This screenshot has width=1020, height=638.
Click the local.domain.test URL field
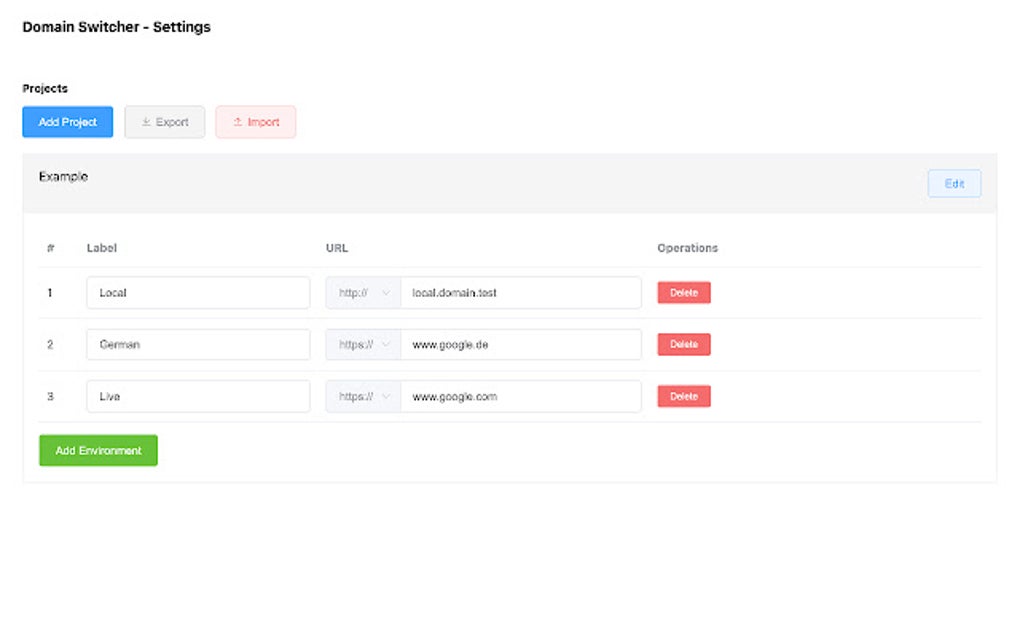520,292
